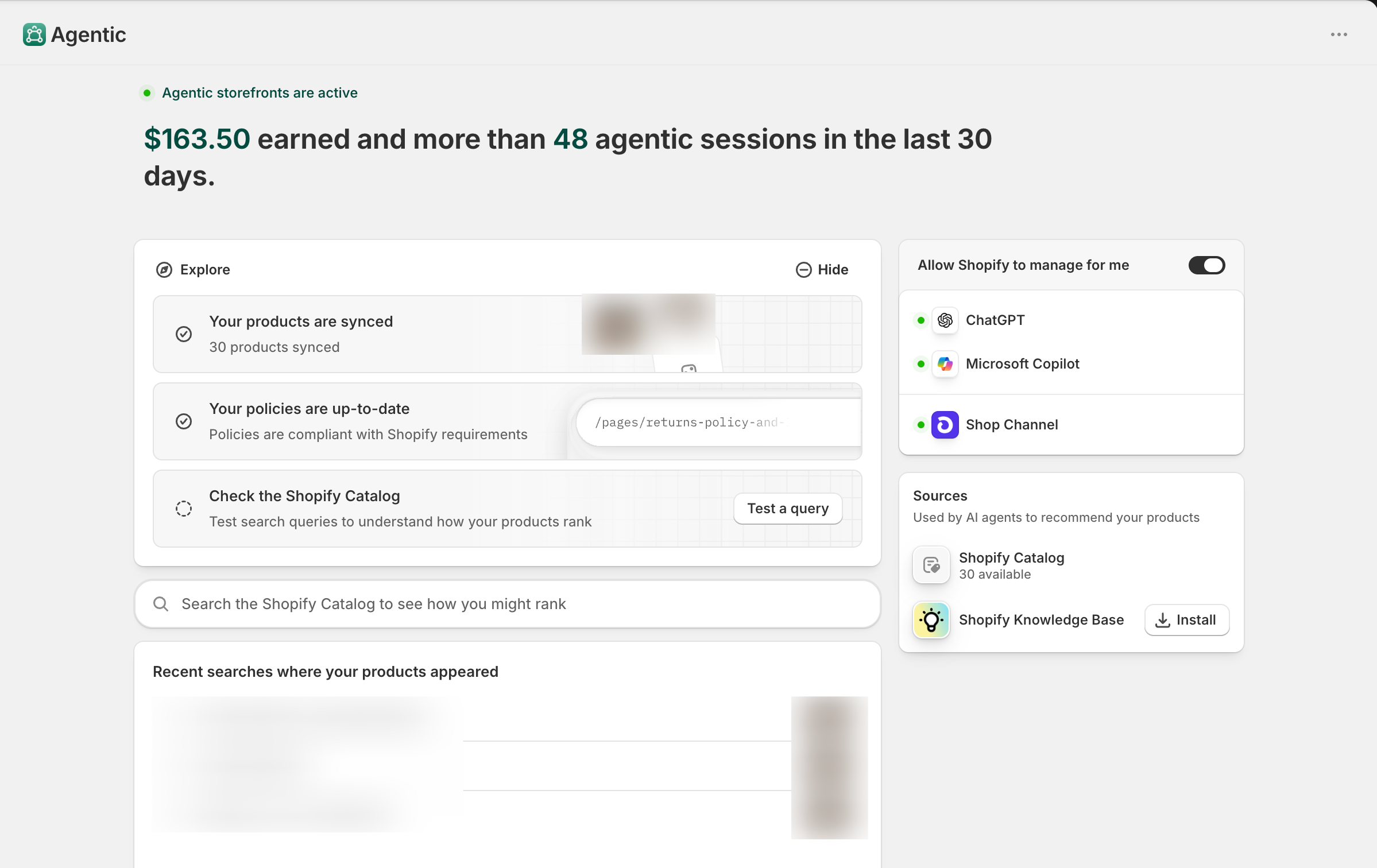
Task: Open the Your policies are up-to-date item
Action: tap(507, 421)
